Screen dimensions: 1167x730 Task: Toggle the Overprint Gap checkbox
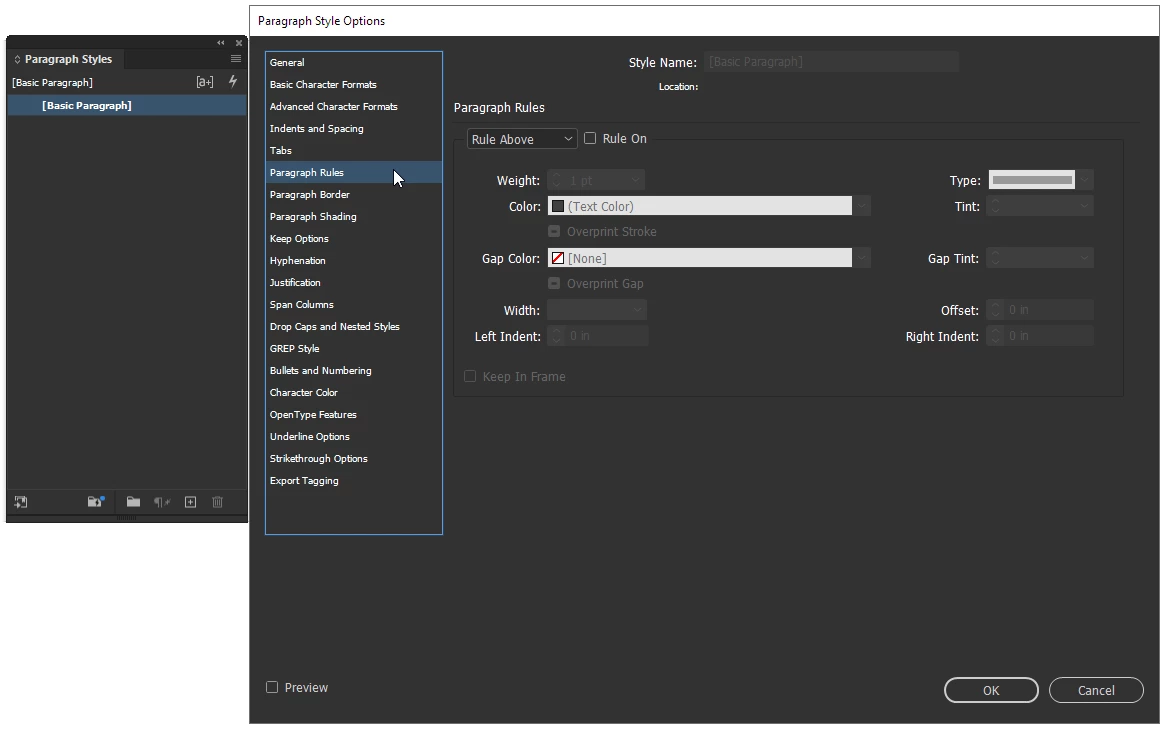(x=554, y=284)
